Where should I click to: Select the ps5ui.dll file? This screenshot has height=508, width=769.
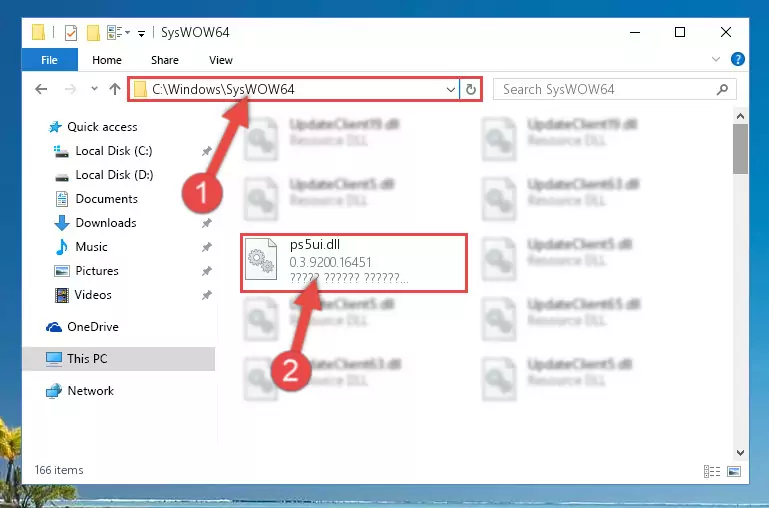coord(354,263)
